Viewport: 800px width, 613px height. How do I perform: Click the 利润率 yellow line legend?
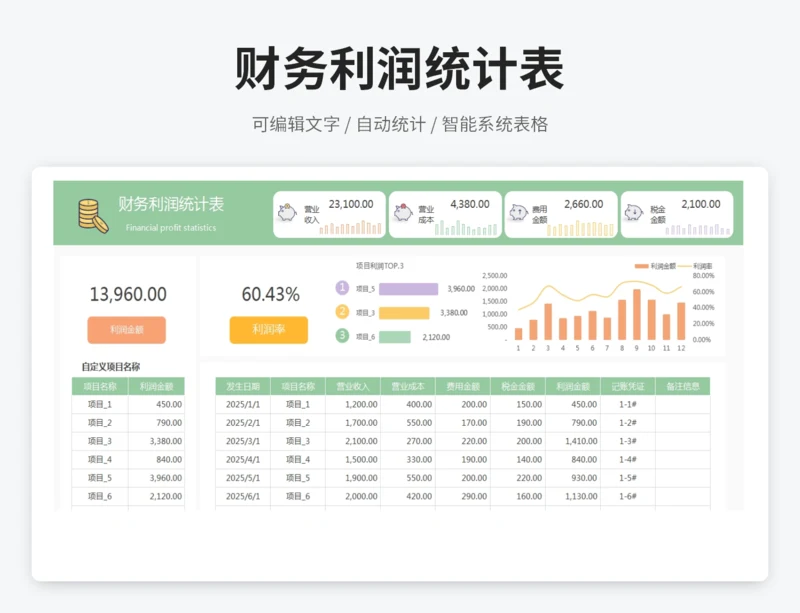[685, 266]
